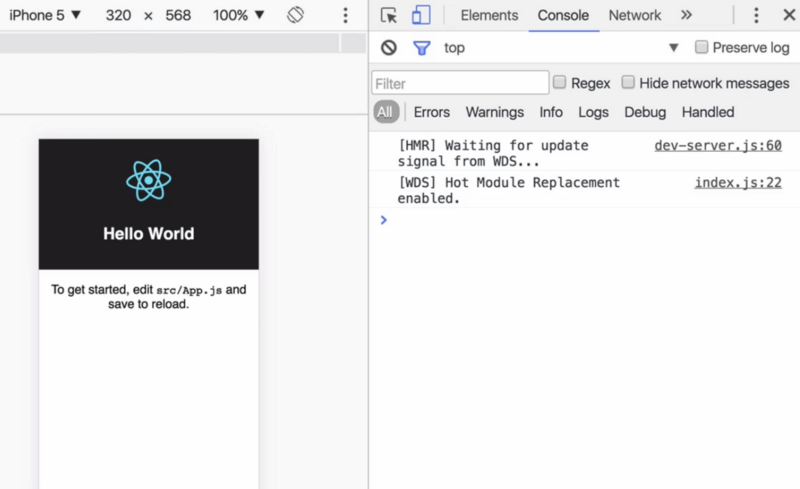
Task: Click the HMR Waiting for update message
Action: click(x=493, y=153)
